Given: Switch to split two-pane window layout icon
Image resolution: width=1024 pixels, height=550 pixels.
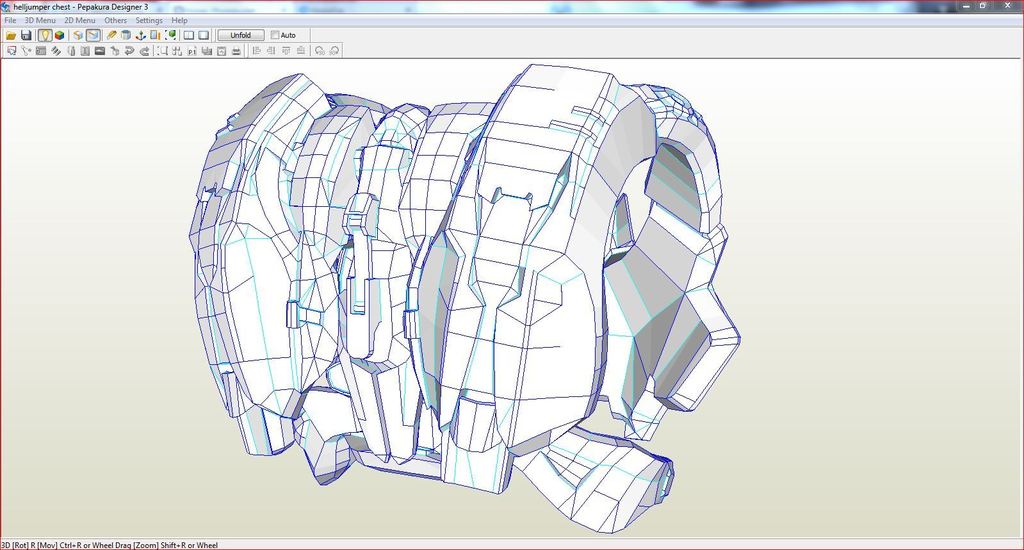Looking at the screenshot, I should coord(188,35).
